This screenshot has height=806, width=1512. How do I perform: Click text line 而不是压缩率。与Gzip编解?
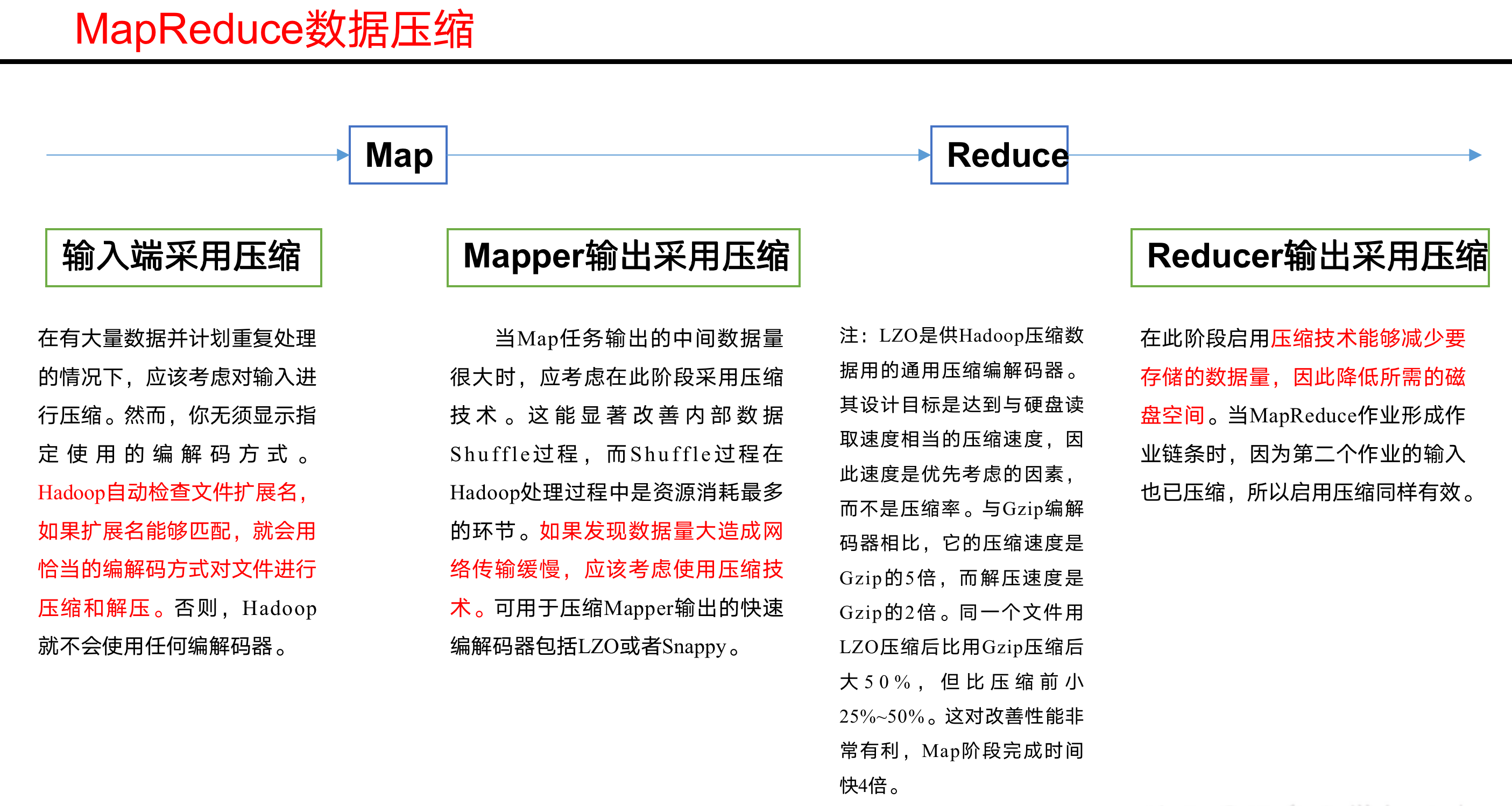point(962,508)
